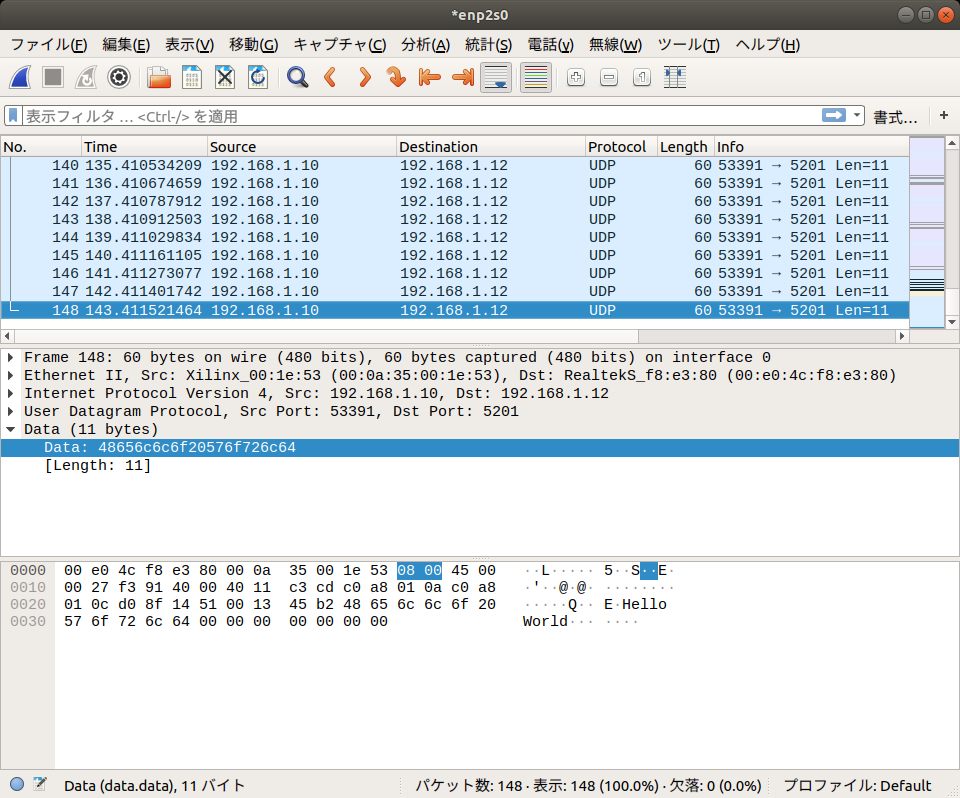The image size is (960, 798).
Task: Sort by the Source column header
Action: click(301, 147)
